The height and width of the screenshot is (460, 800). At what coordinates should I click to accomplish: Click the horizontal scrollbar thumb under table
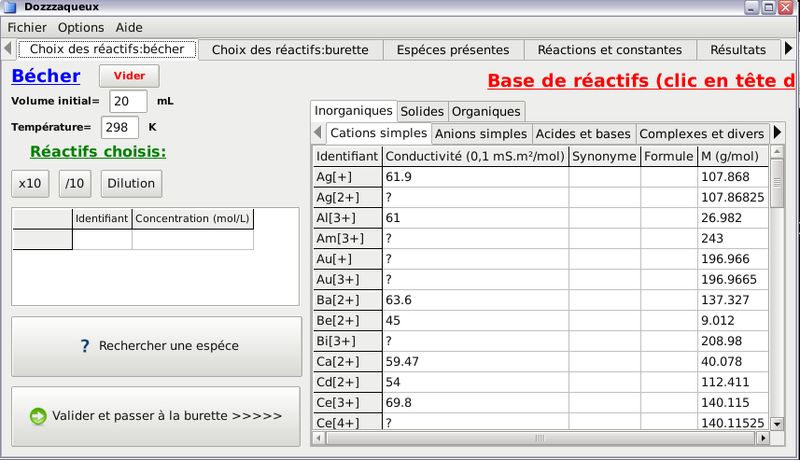pos(540,438)
